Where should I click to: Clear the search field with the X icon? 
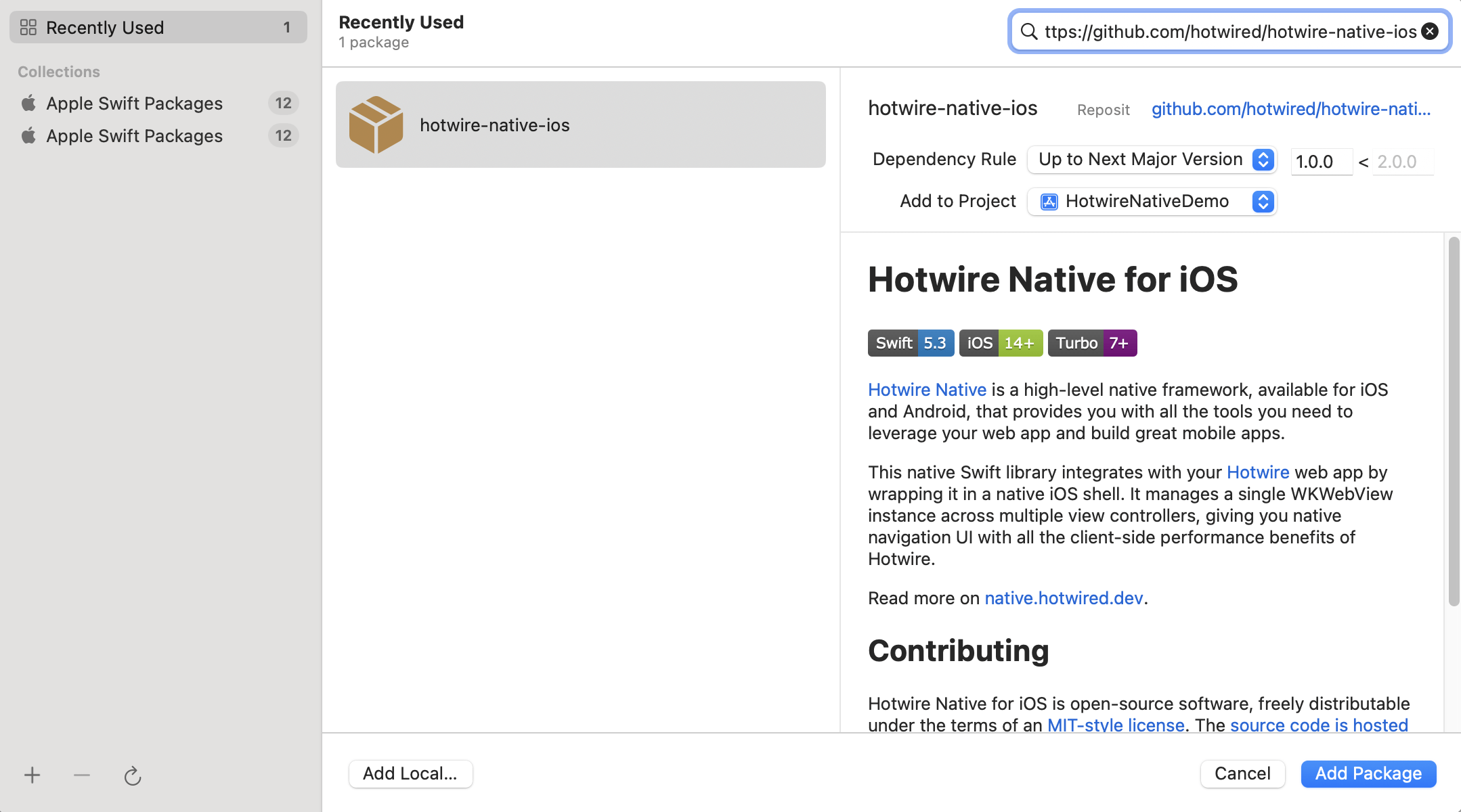click(1430, 31)
